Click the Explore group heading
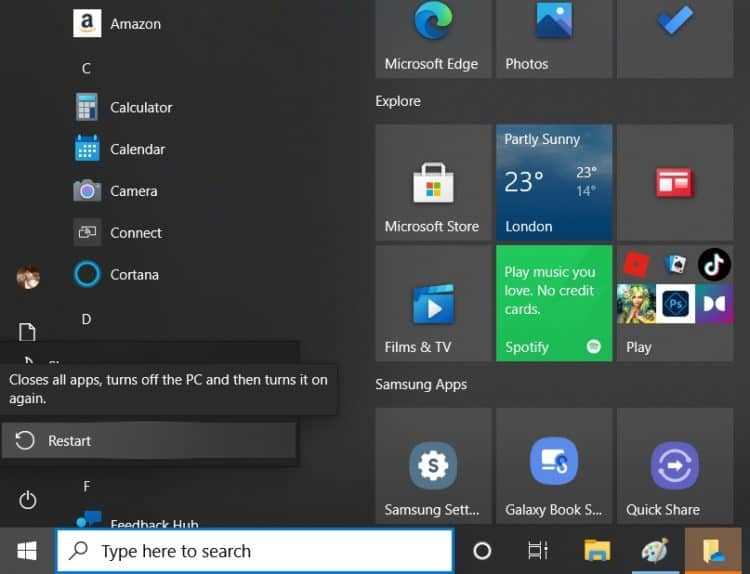Screen dimensions: 750x574 tap(398, 101)
